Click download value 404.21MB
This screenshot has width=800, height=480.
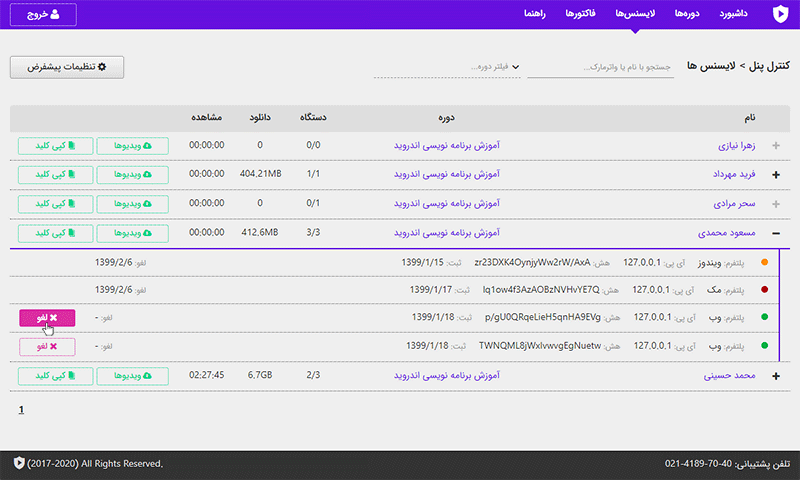click(x=260, y=174)
